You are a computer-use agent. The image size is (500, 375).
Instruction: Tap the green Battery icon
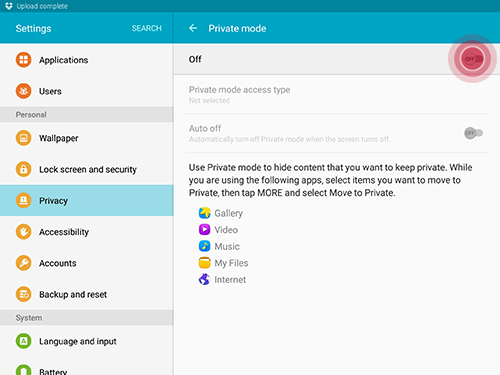point(23,370)
